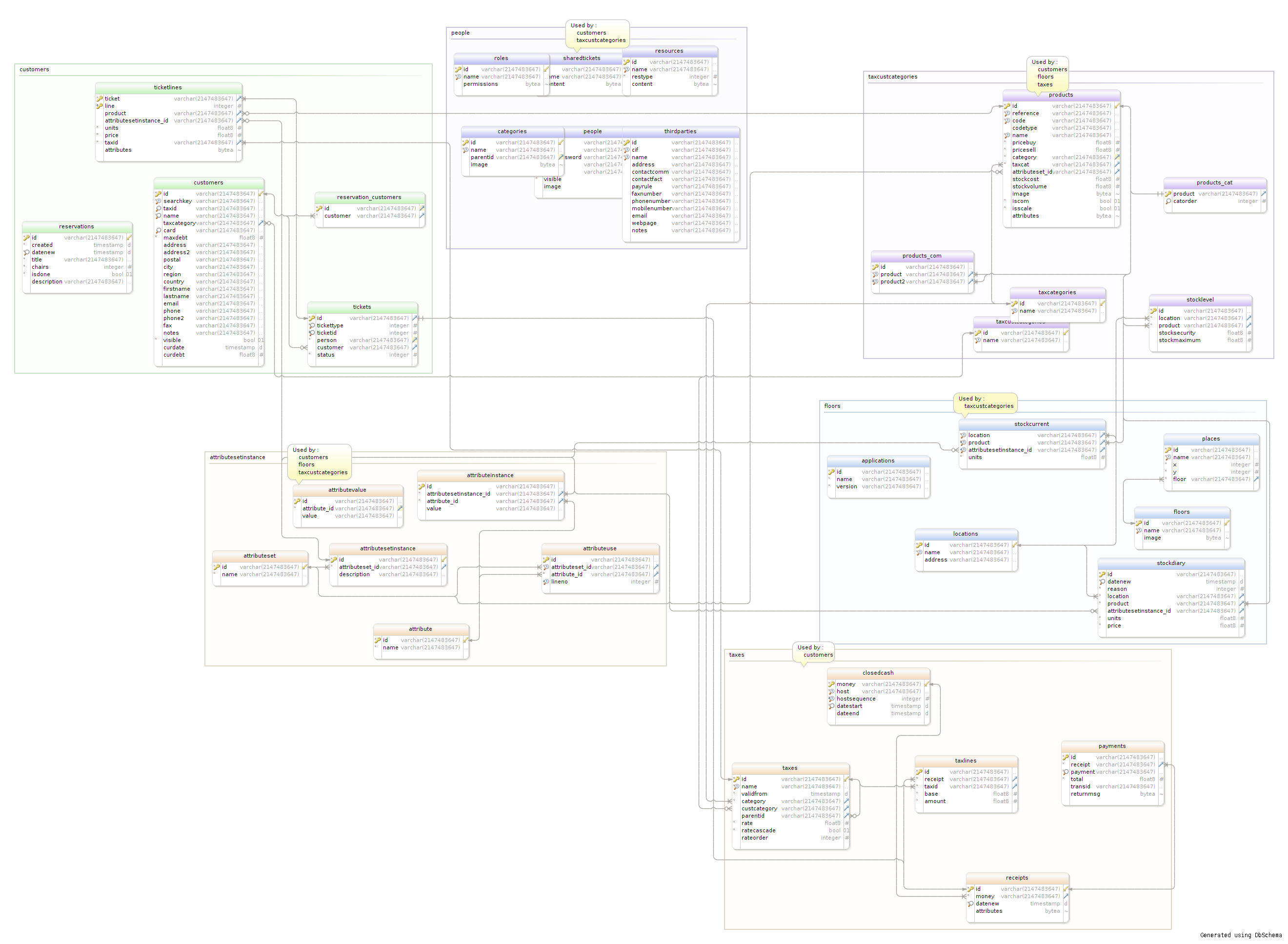Click the key icon for id in attributevalue
Viewport: 1288px width, 944px height.
pyautogui.click(x=297, y=501)
